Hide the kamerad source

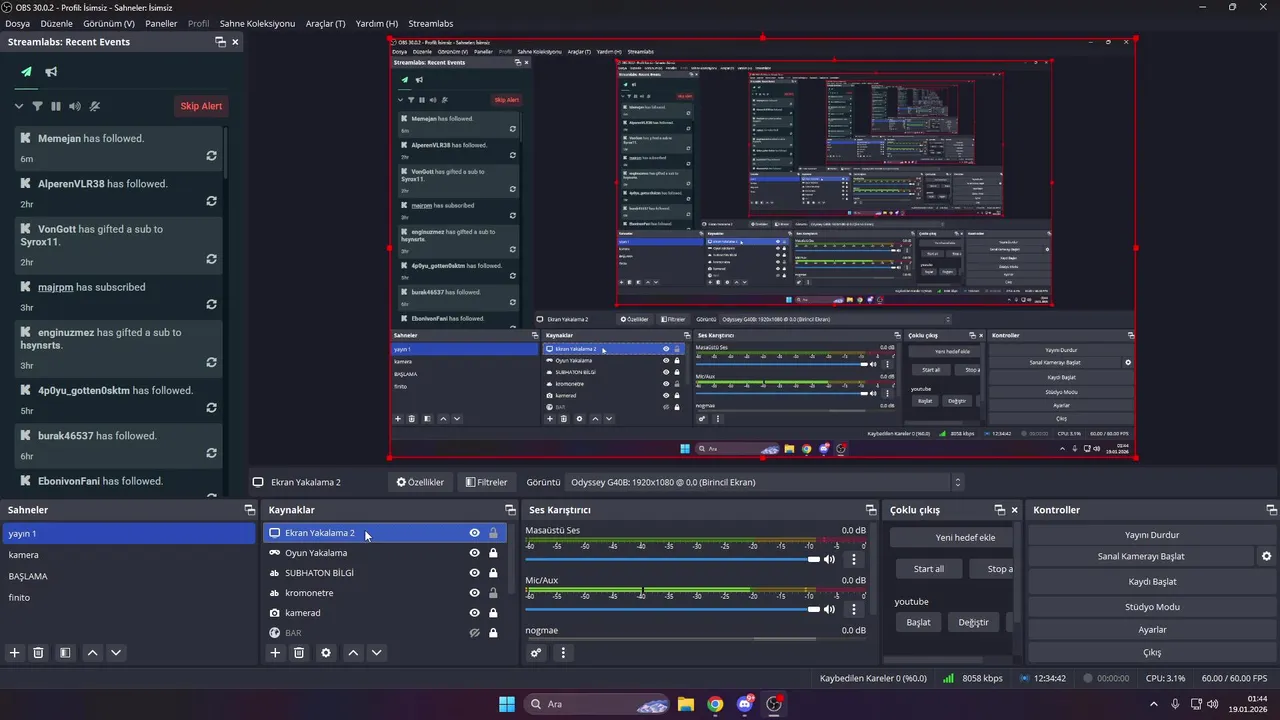[475, 613]
